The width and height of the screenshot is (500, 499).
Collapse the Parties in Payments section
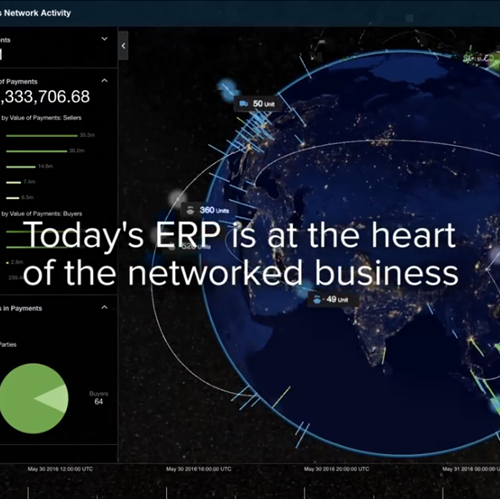[x=104, y=307]
